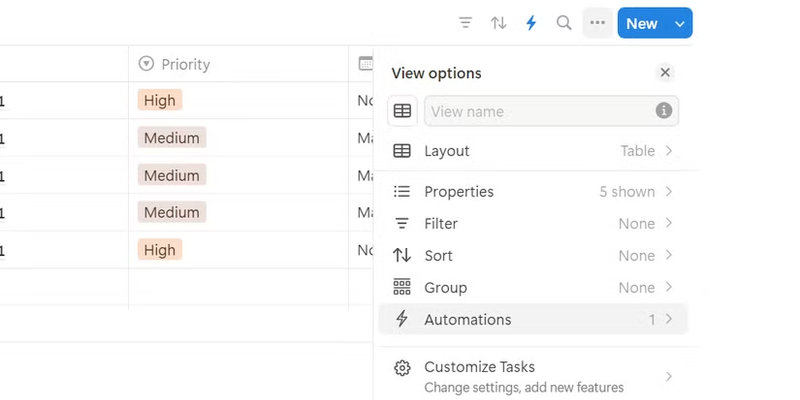Click the info icon in View name field

[663, 111]
